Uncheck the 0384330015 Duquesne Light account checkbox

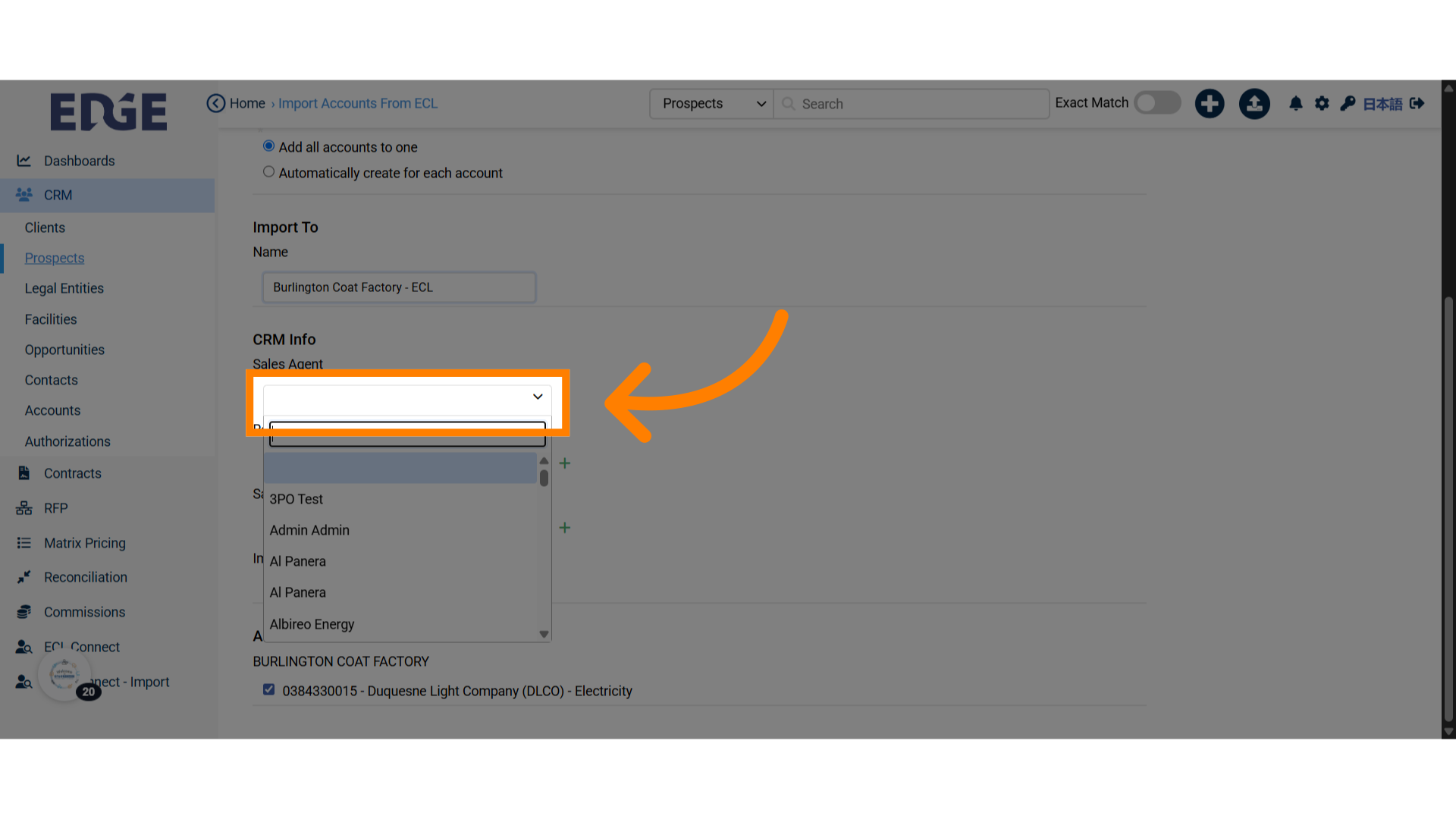(268, 689)
